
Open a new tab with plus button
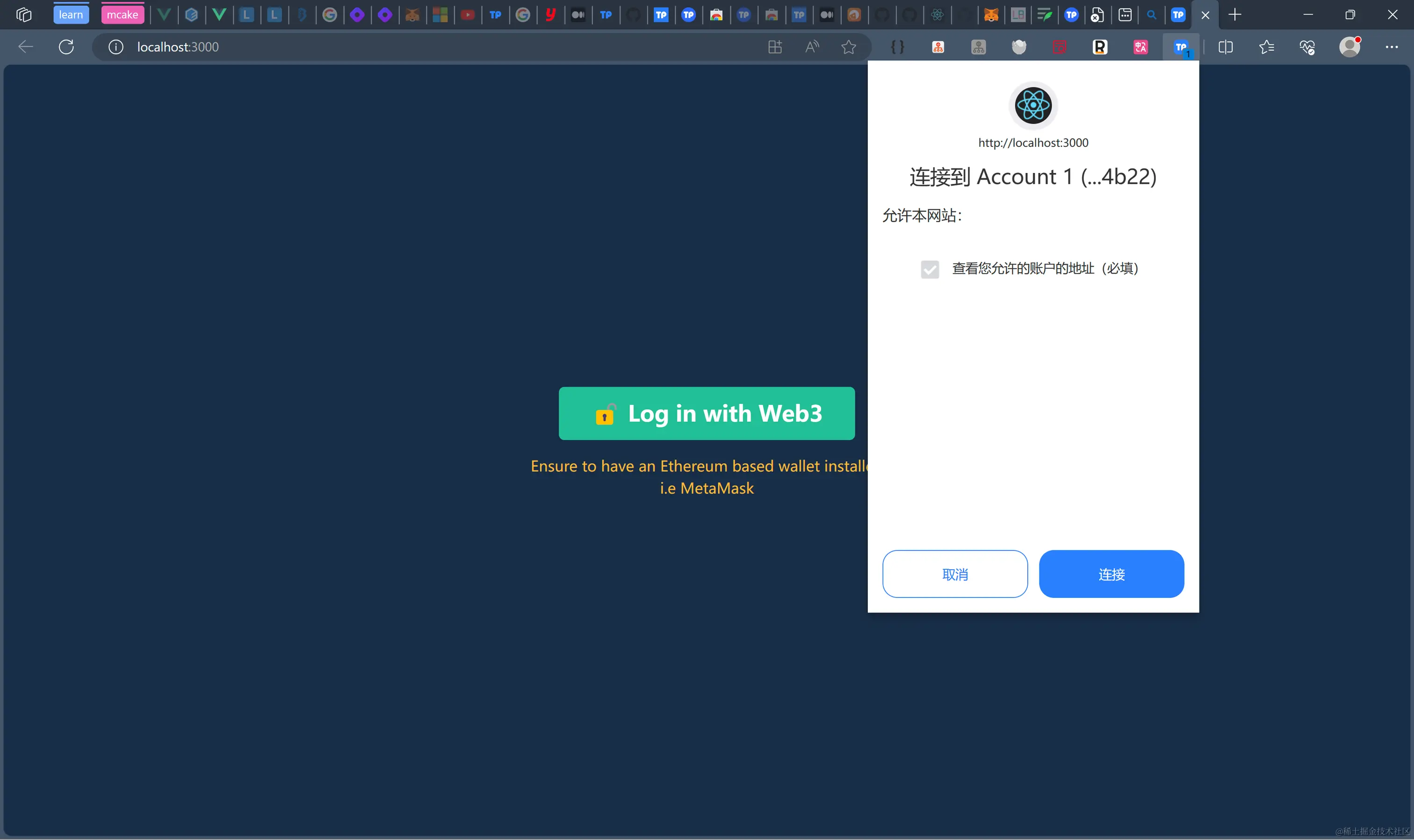pyautogui.click(x=1235, y=14)
